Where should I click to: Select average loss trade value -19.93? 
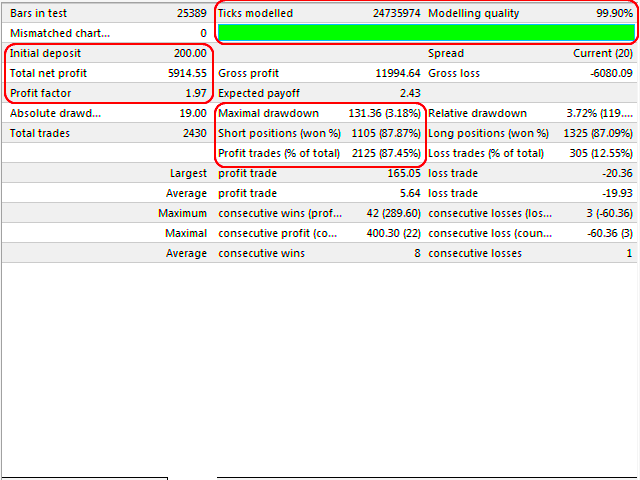tap(617, 193)
